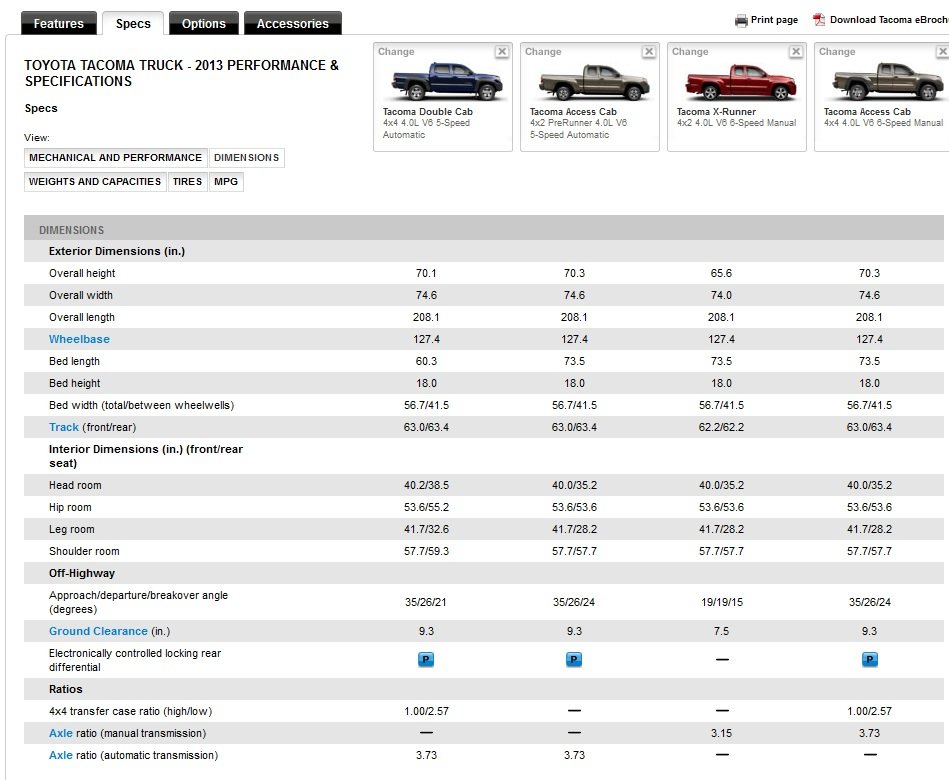Click the P package icon under PreRunner column
The width and height of the screenshot is (949, 780).
(x=574, y=660)
